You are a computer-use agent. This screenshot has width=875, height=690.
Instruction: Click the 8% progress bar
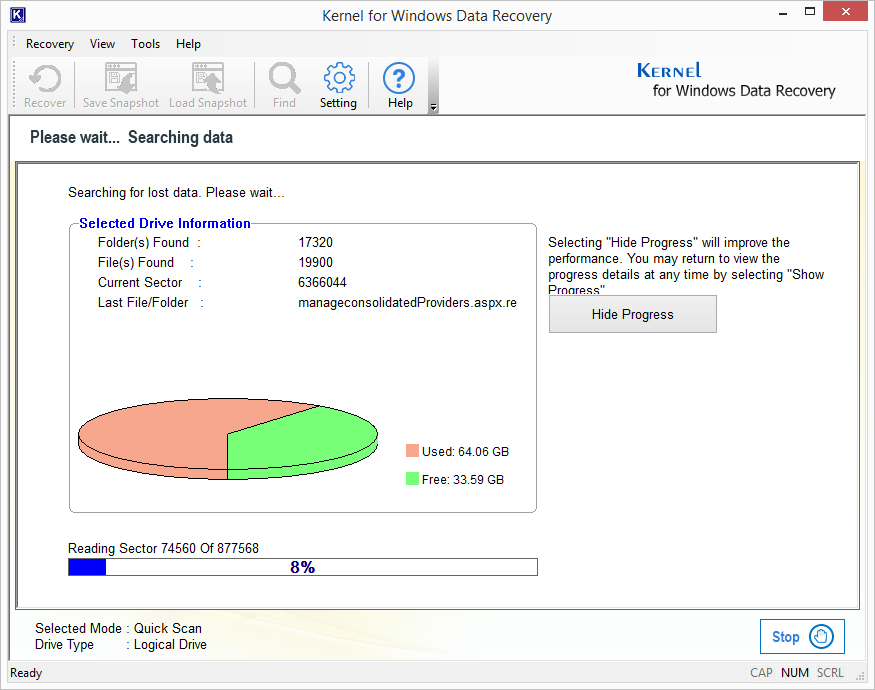coord(302,567)
